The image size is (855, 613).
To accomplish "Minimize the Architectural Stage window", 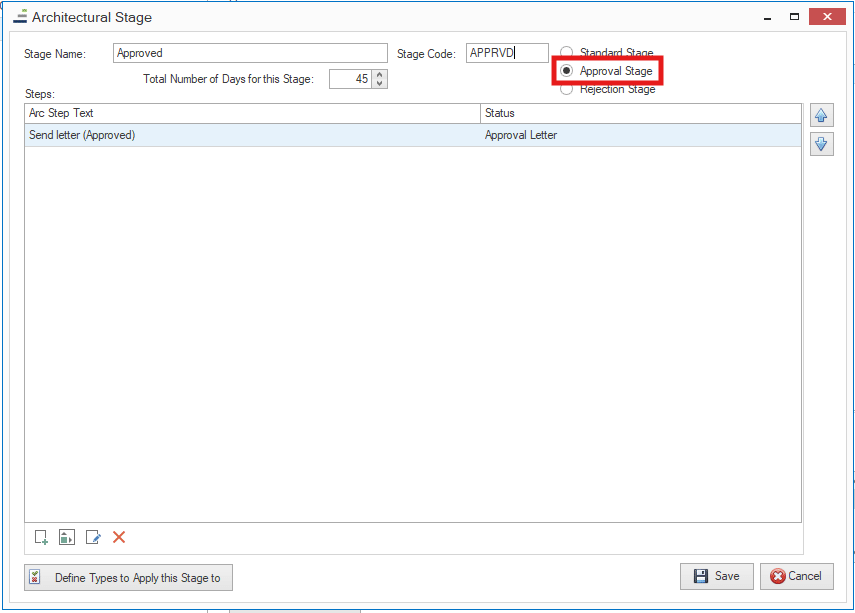I will (x=768, y=17).
